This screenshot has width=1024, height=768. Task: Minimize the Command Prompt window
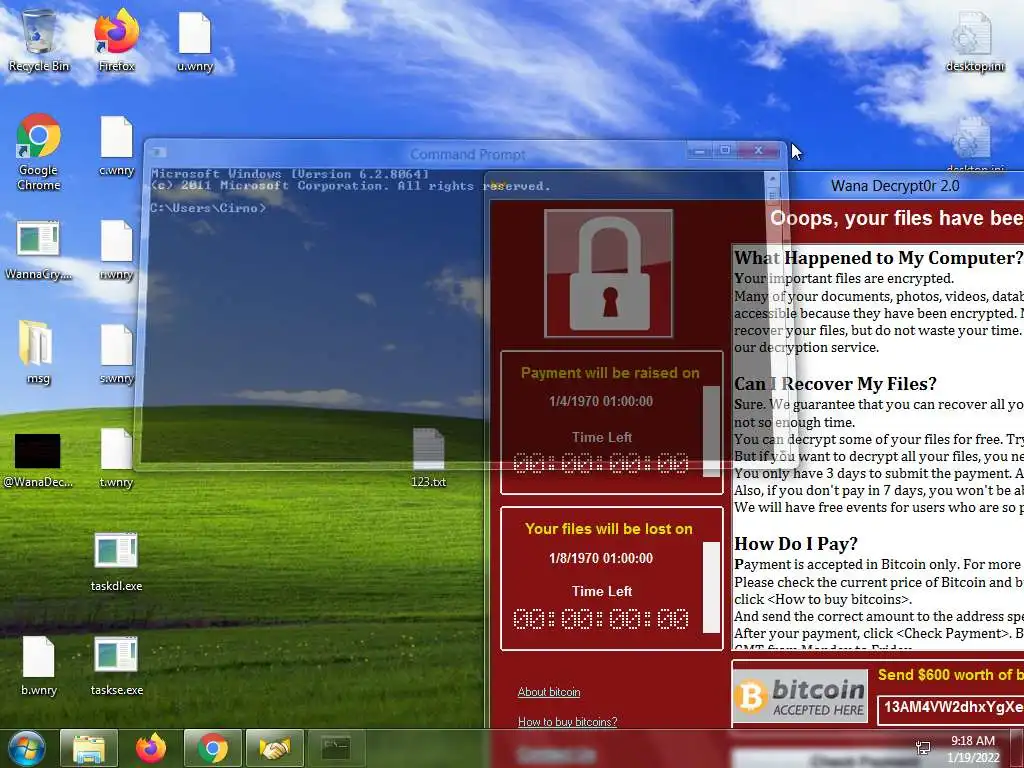pyautogui.click(x=699, y=150)
